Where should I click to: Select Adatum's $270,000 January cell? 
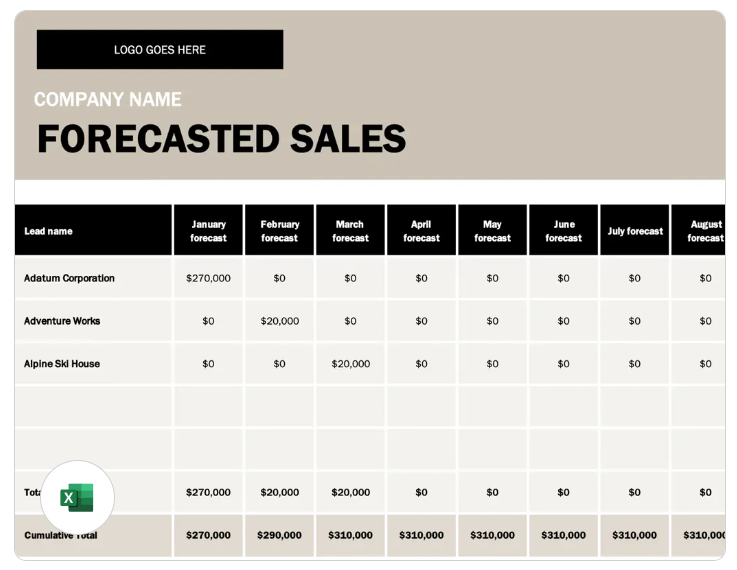208,278
